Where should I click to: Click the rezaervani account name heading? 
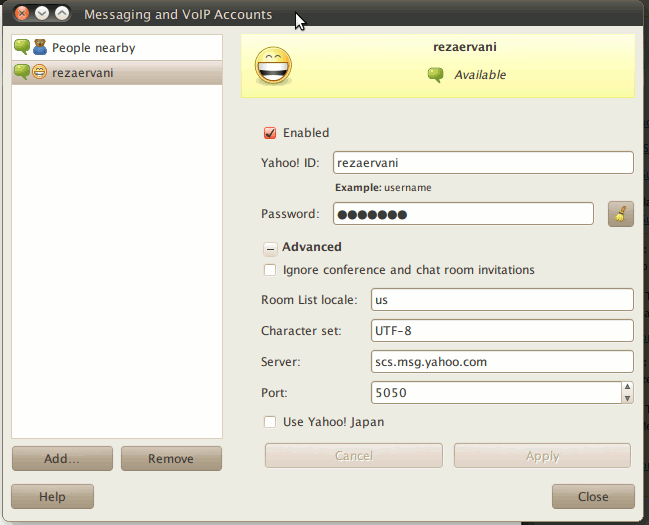point(465,47)
